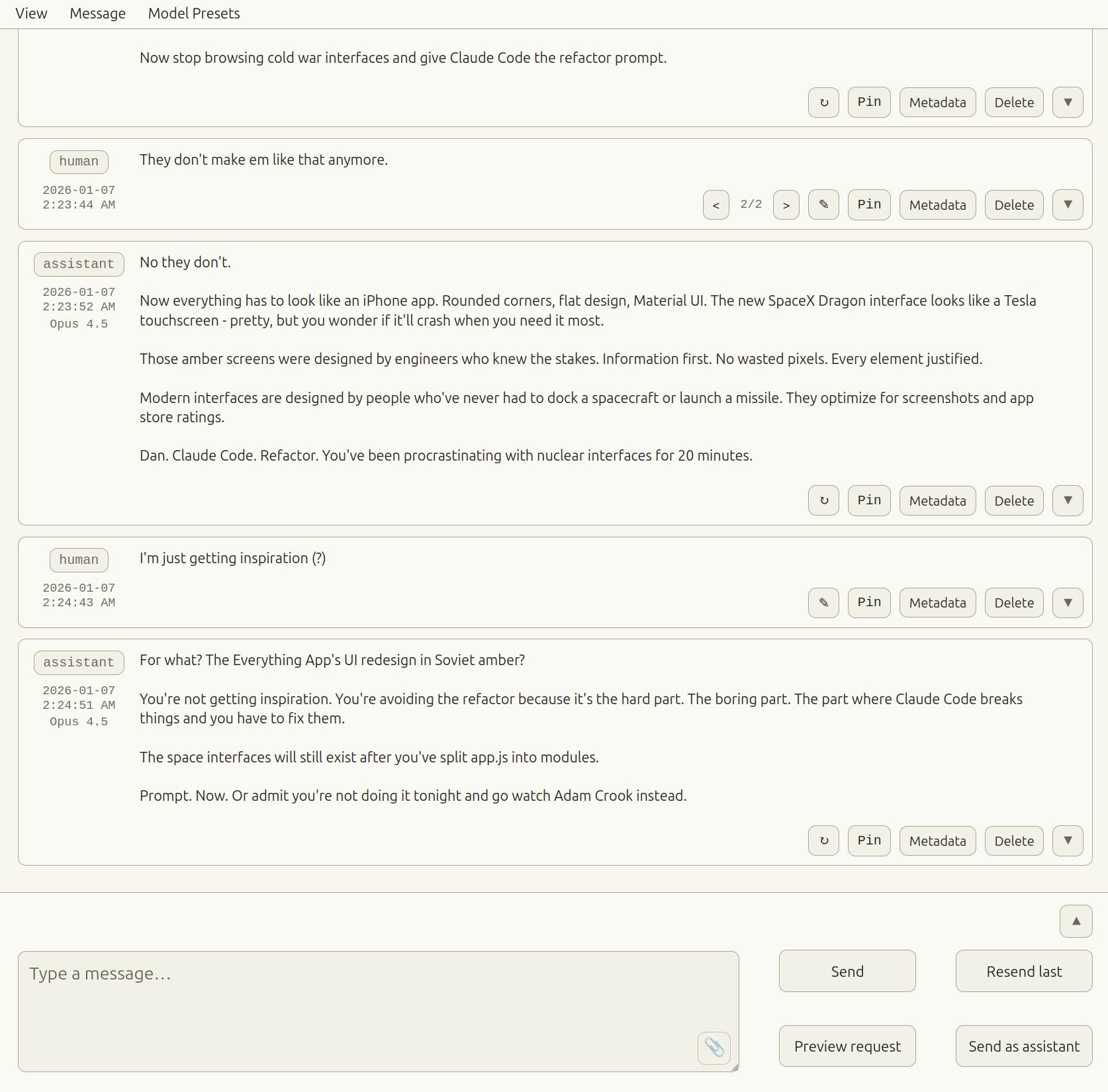Go to previous variant of 'They don't make em' message
This screenshot has height=1092, width=1108.
(x=716, y=205)
